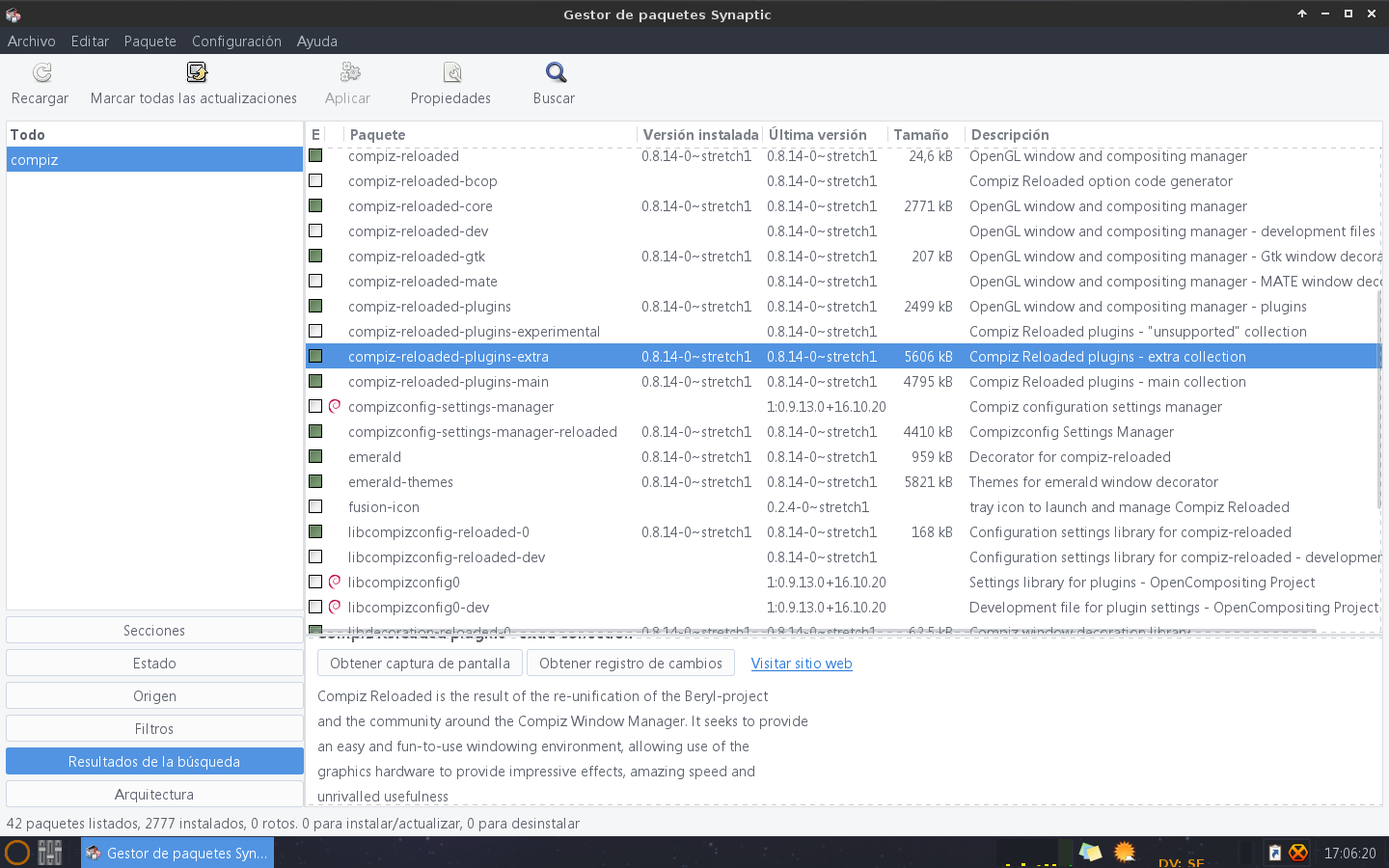Click the weather sun tray icon
Viewport: 1389px width, 868px height.
point(1125,852)
